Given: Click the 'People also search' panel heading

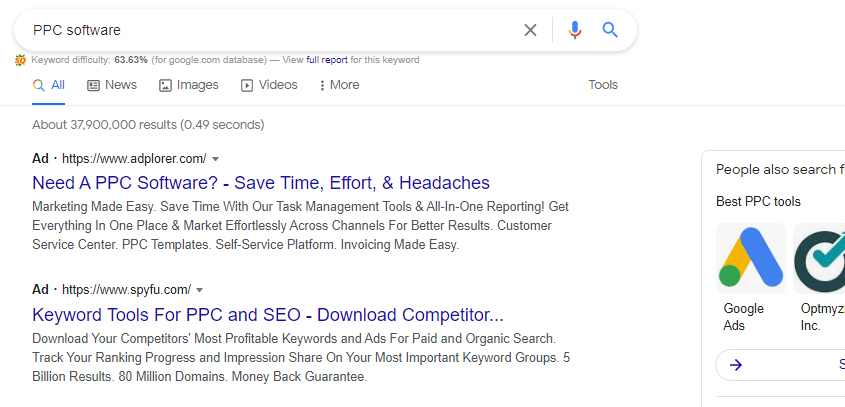Looking at the screenshot, I should point(780,169).
